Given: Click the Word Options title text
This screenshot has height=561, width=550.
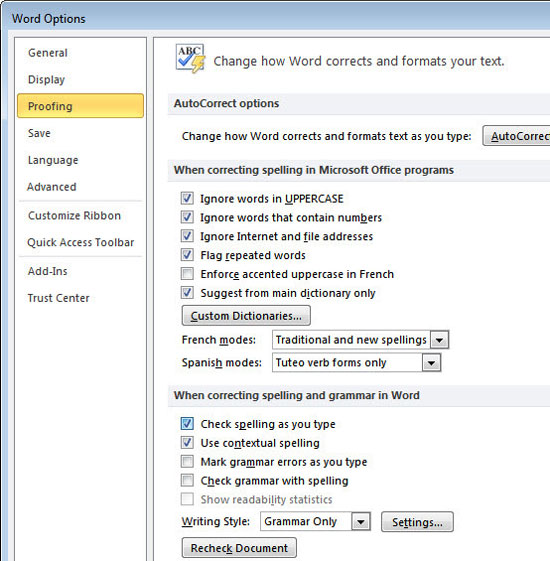Looking at the screenshot, I should 49,19.
